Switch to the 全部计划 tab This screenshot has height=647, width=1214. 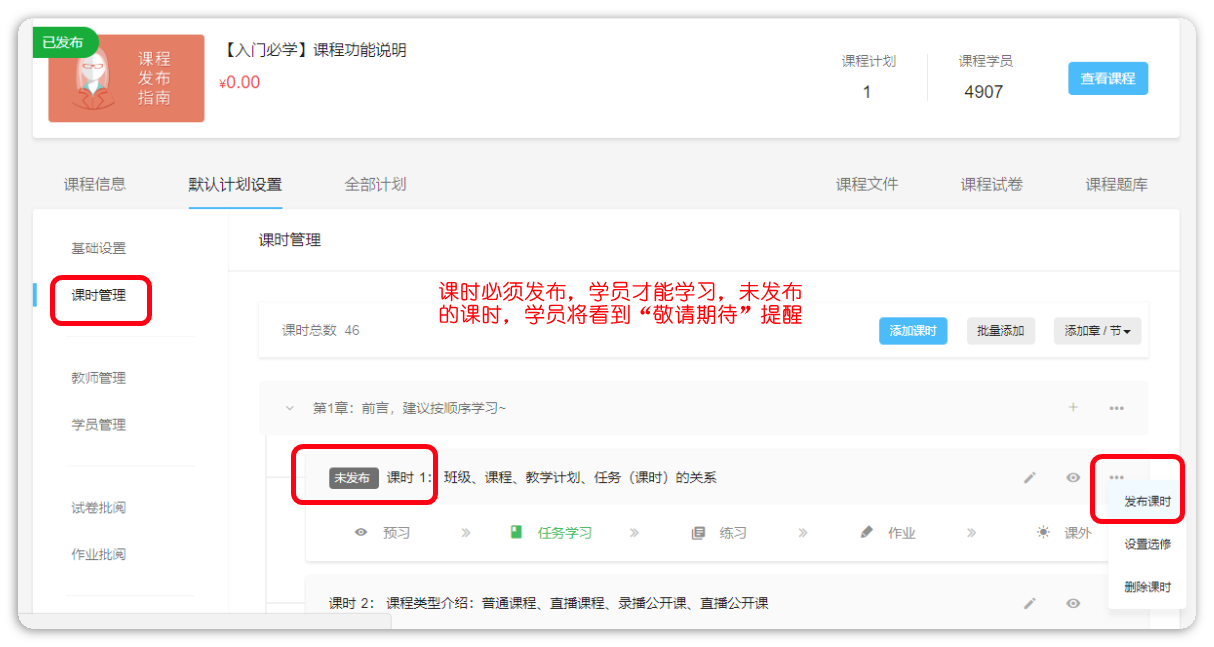[x=375, y=184]
